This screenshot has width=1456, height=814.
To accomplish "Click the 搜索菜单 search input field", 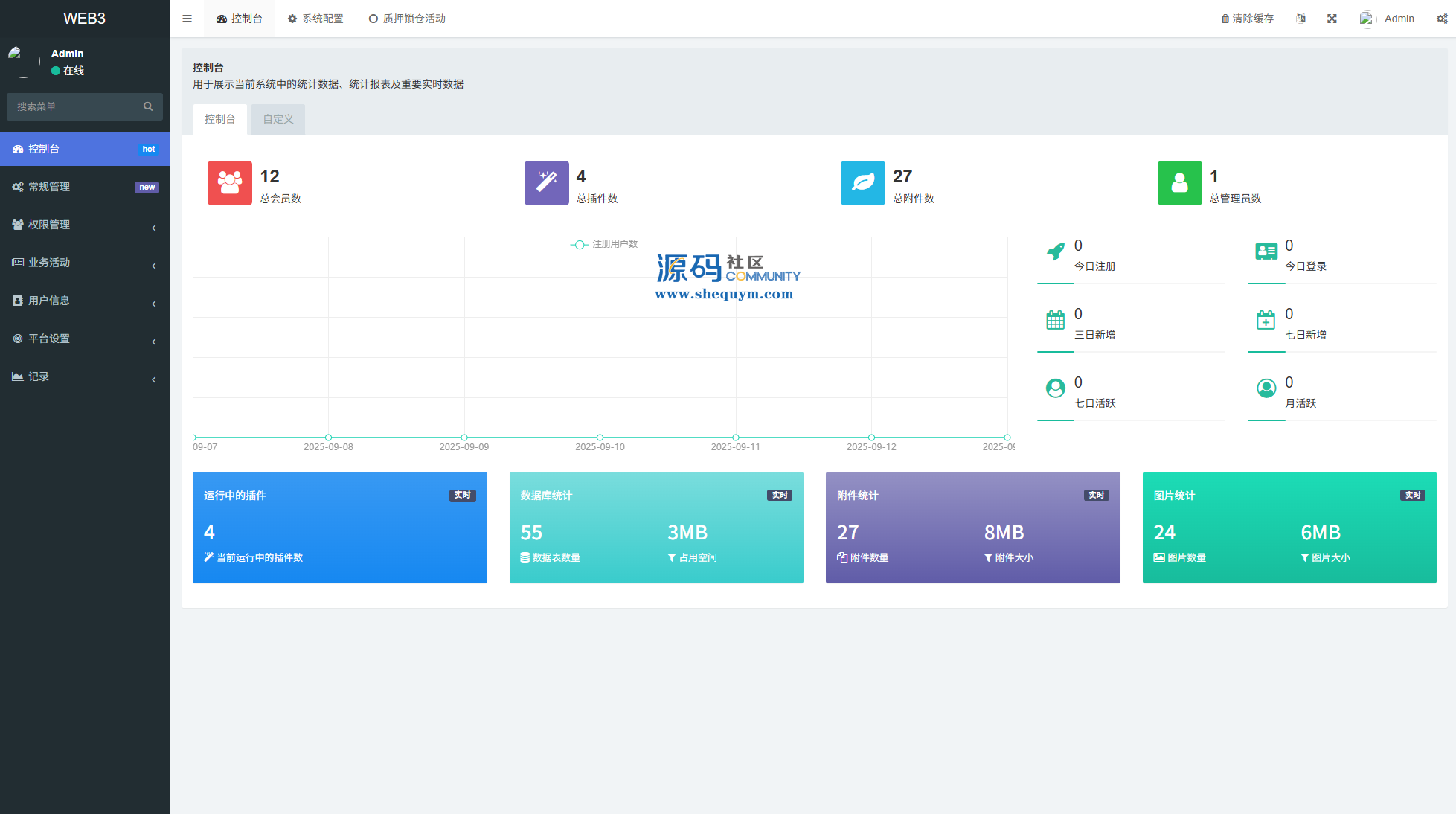I will click(74, 106).
